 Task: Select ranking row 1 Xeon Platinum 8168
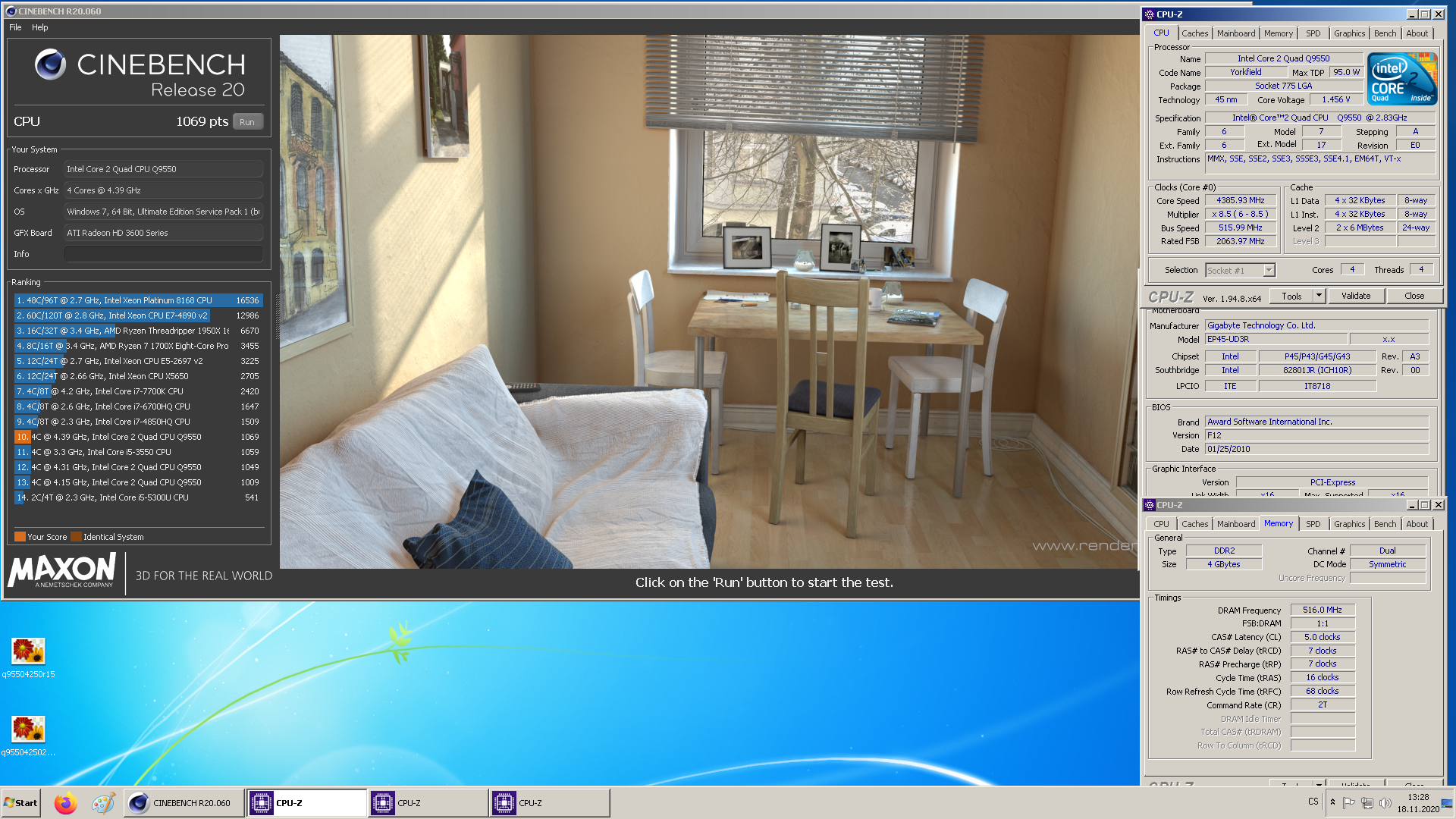138,300
